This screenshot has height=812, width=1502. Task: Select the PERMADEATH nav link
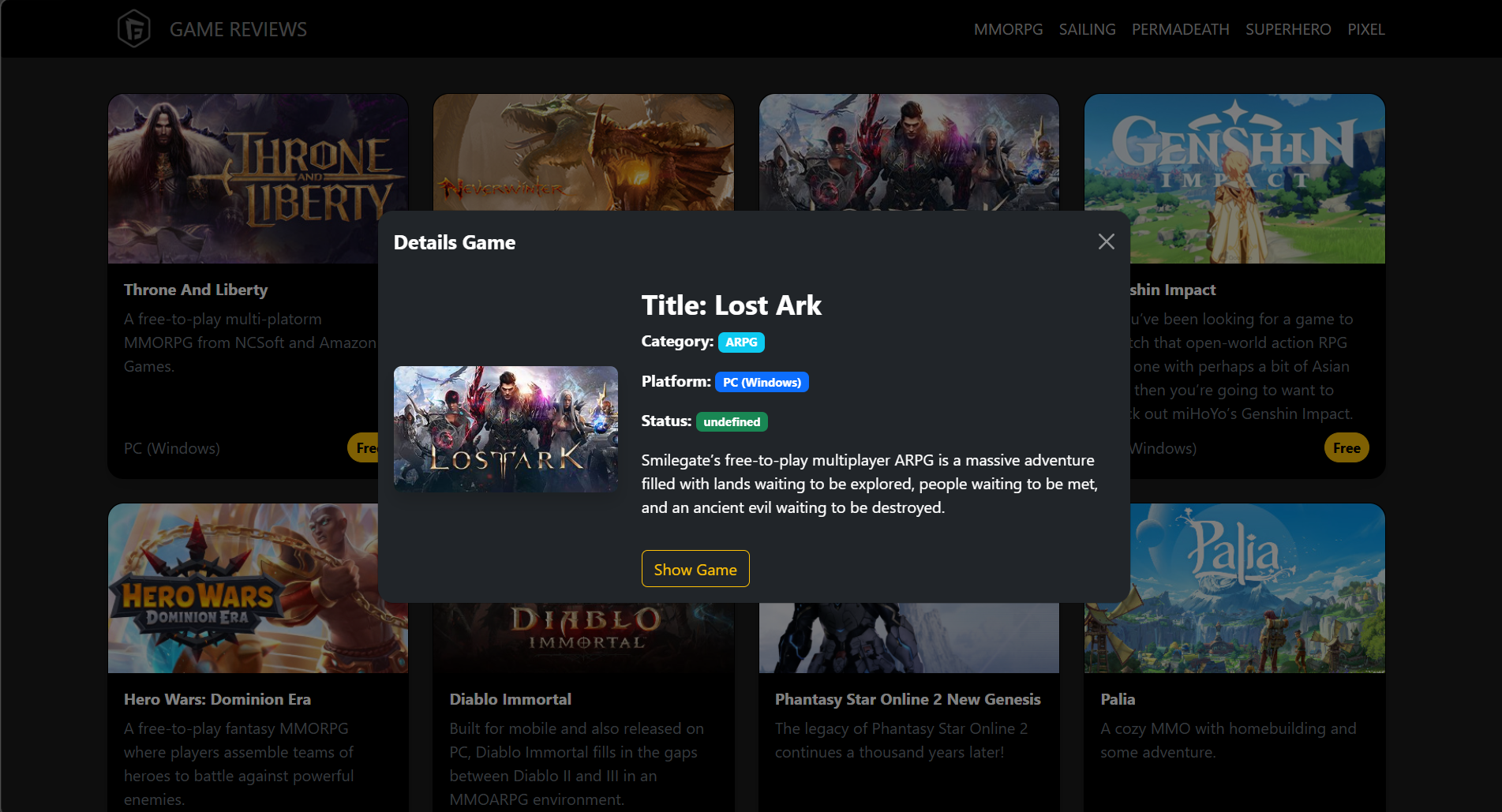(x=1180, y=29)
